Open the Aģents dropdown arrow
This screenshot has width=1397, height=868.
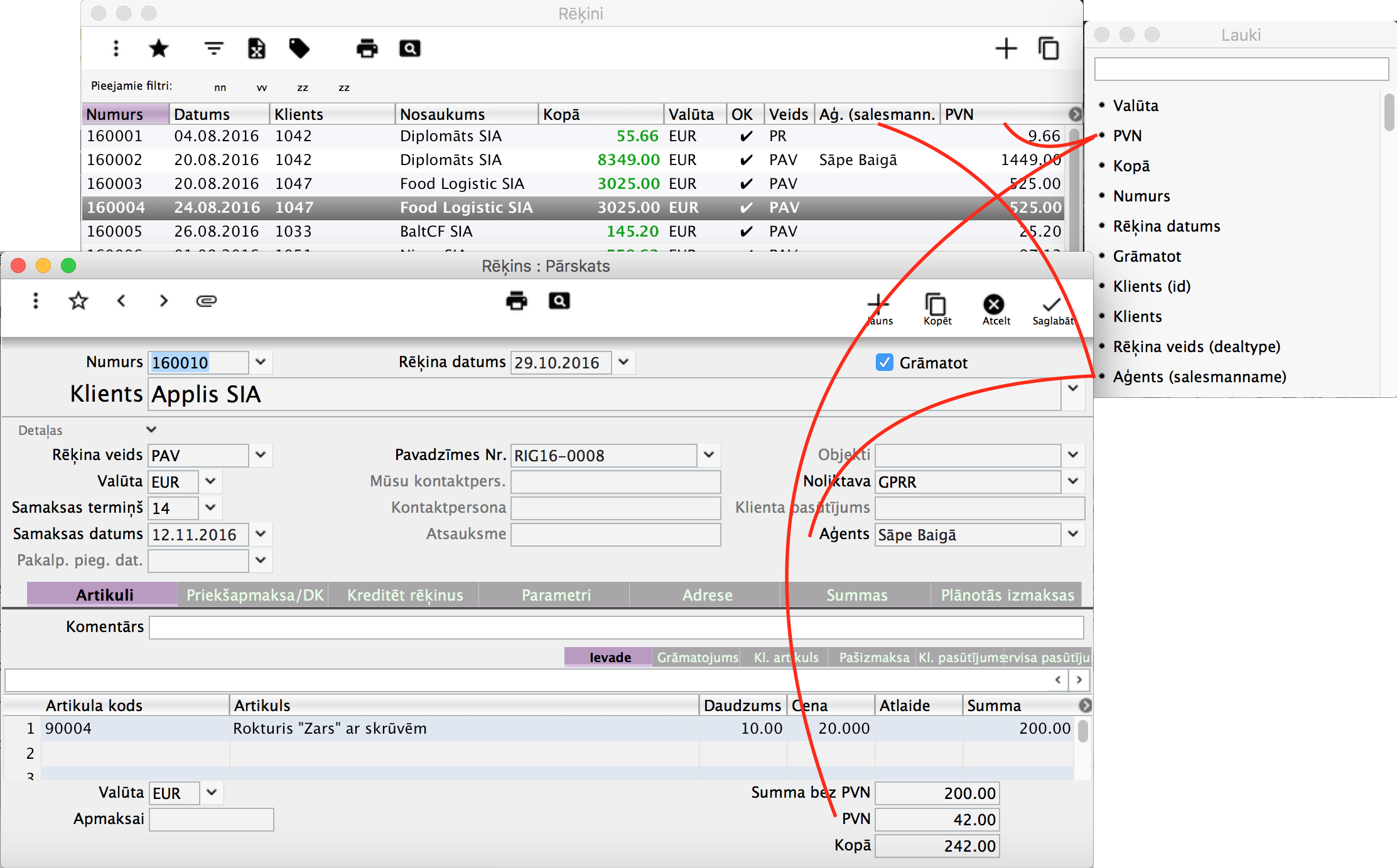click(x=1073, y=533)
